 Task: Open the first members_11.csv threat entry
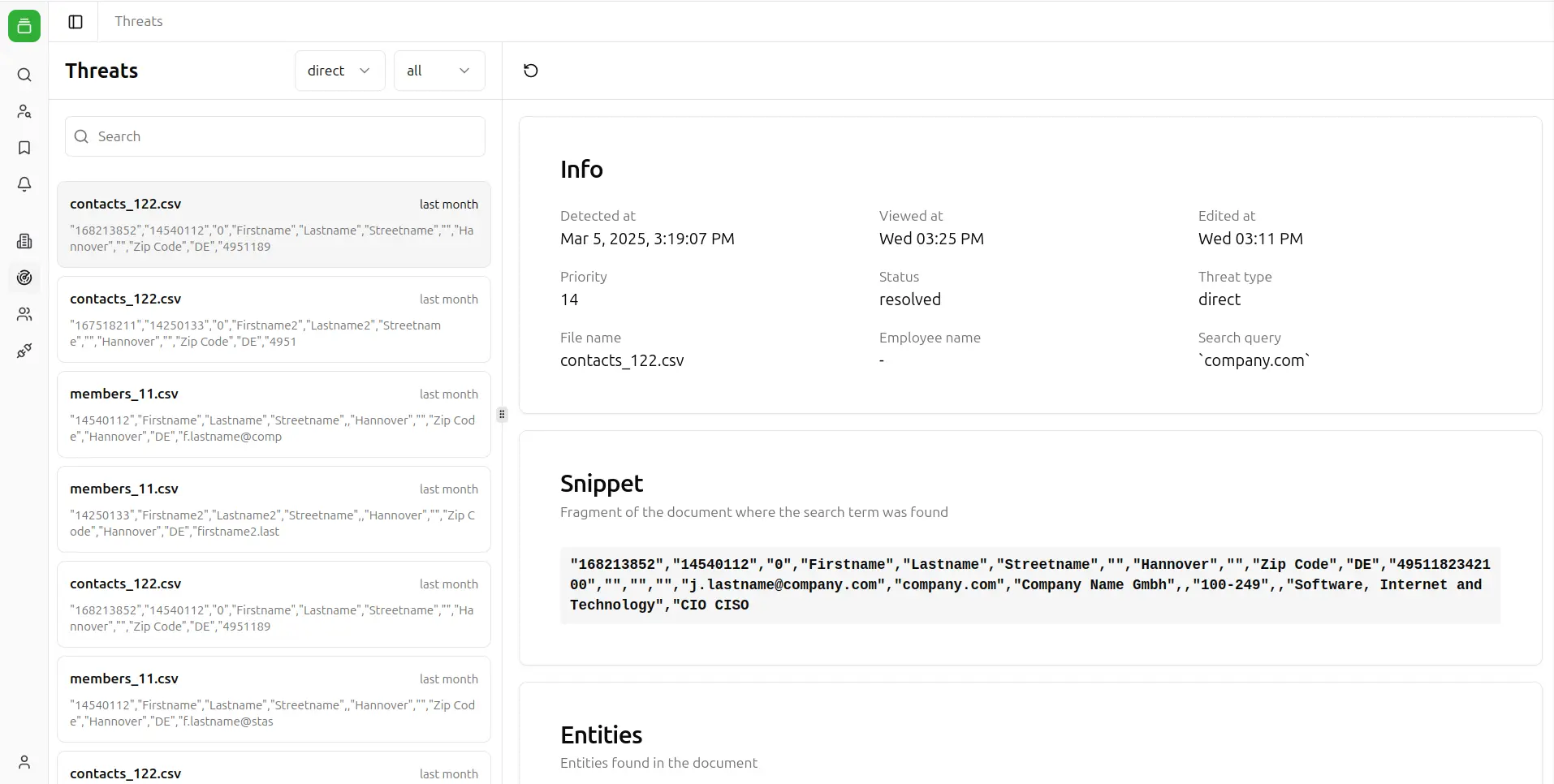274,415
